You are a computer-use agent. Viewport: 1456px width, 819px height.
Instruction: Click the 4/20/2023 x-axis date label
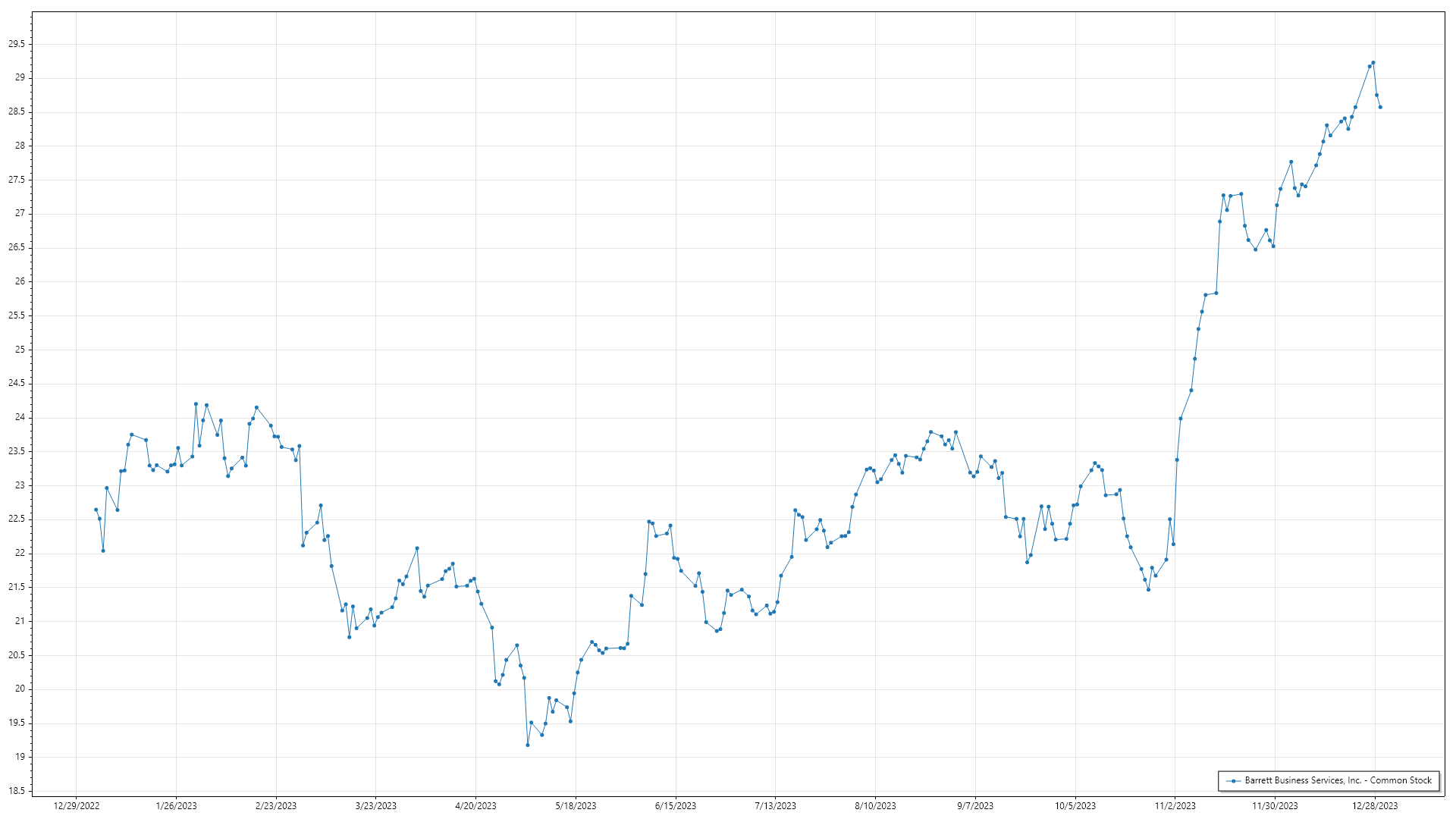(x=475, y=805)
